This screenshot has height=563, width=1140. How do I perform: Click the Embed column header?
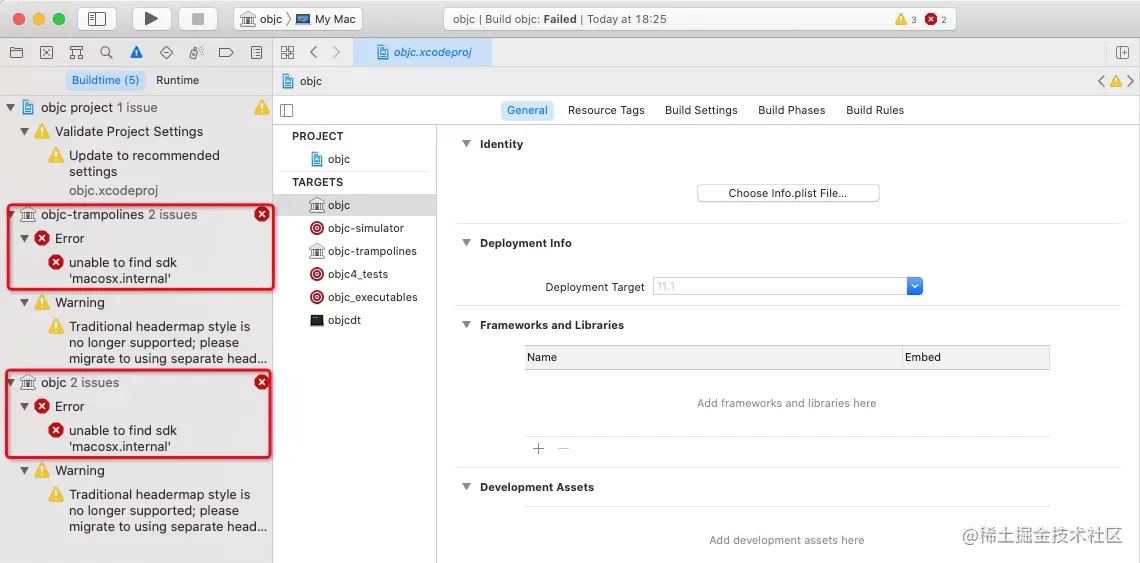976,357
